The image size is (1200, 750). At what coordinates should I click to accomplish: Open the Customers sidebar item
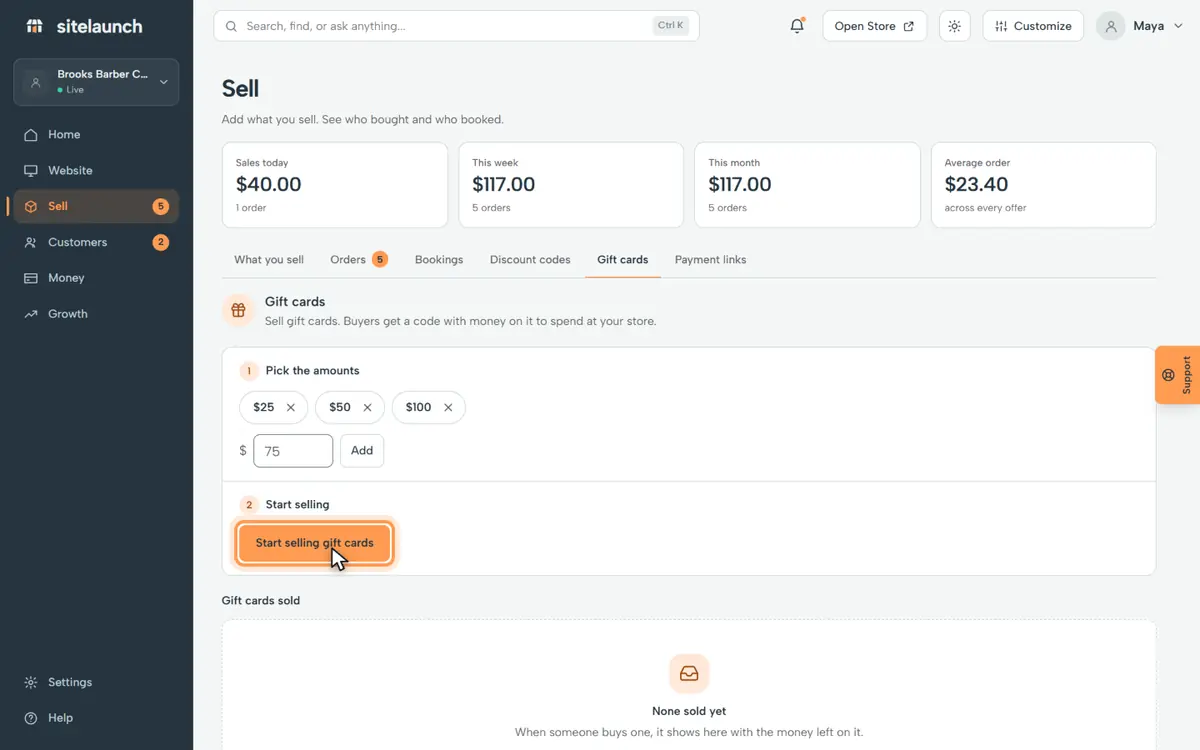[x=96, y=243]
